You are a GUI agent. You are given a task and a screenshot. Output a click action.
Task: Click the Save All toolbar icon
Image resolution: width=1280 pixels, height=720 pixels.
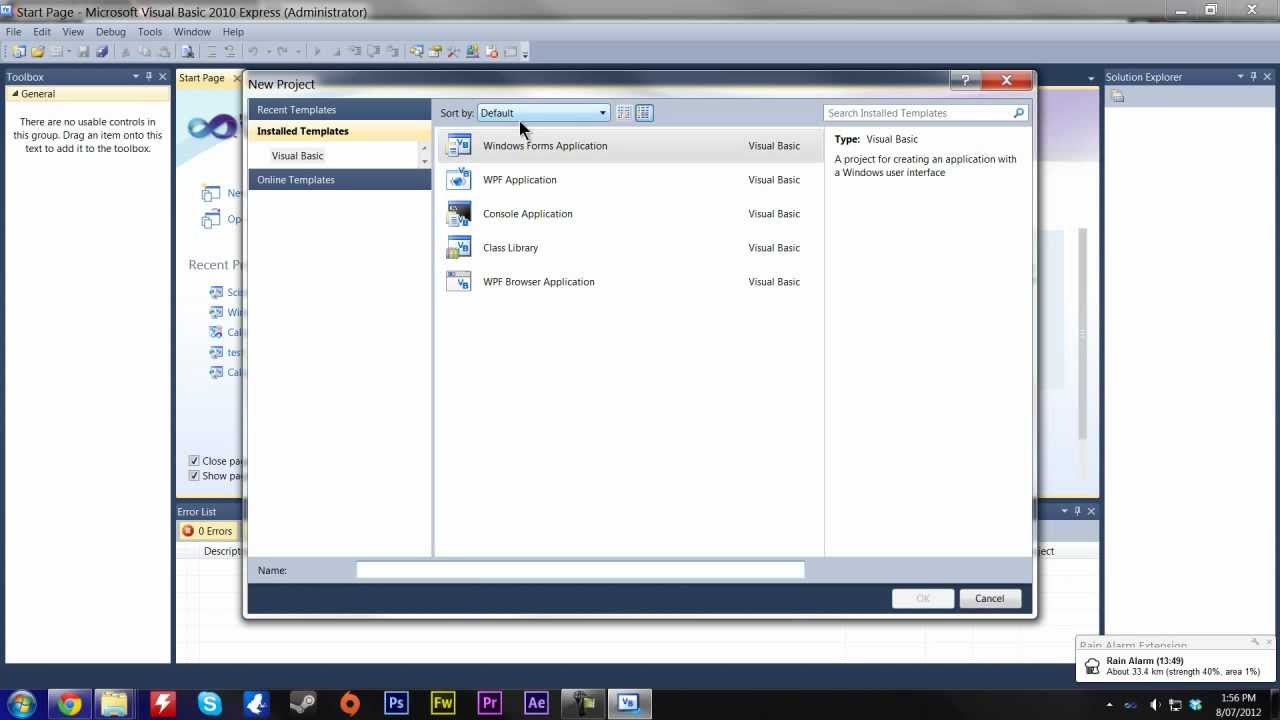pyautogui.click(x=101, y=52)
